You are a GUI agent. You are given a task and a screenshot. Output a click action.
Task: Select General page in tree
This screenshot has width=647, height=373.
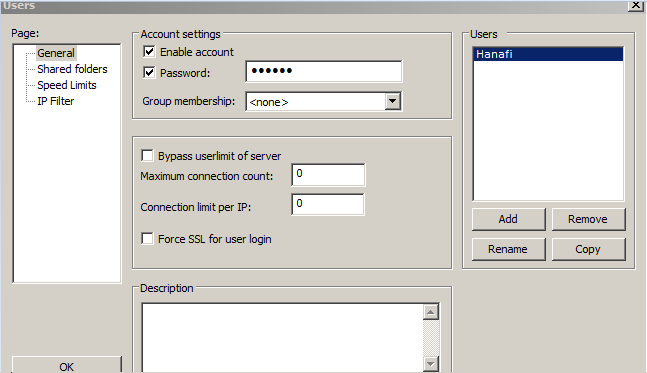tap(56, 53)
